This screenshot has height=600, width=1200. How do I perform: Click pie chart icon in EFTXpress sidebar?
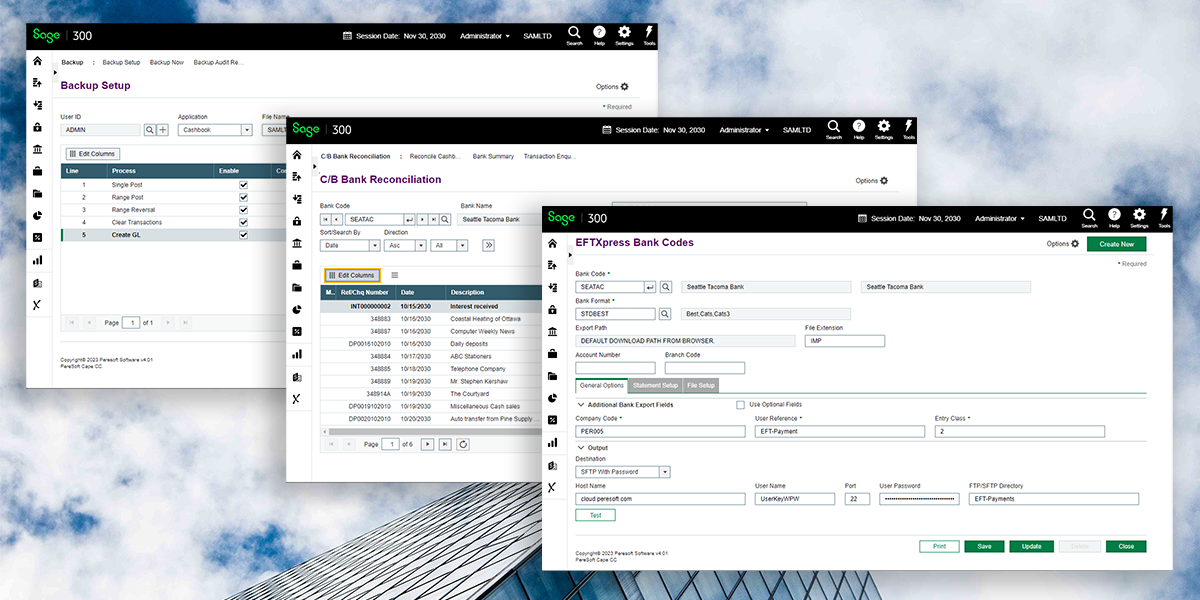coord(553,398)
